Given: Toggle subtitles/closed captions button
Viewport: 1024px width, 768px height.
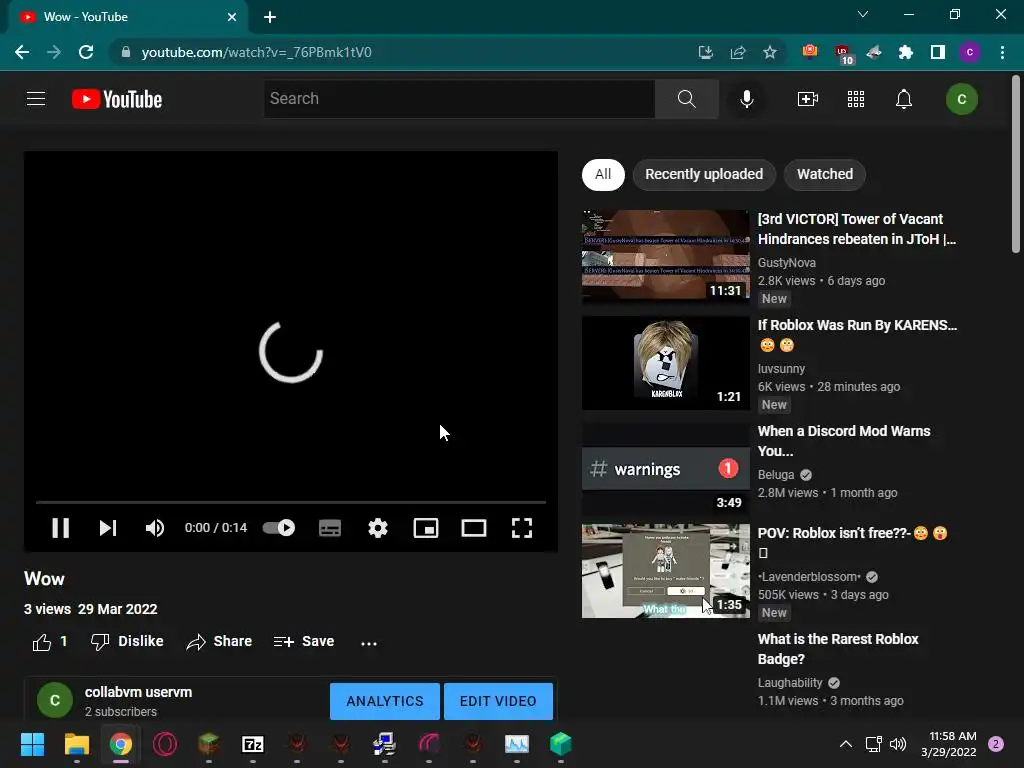Looking at the screenshot, I should point(330,528).
